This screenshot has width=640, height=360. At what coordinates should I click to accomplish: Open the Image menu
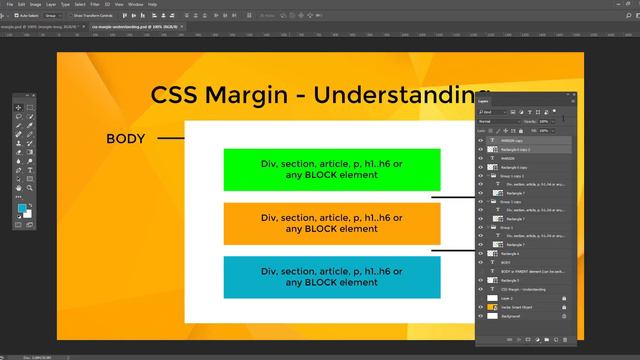point(36,4)
